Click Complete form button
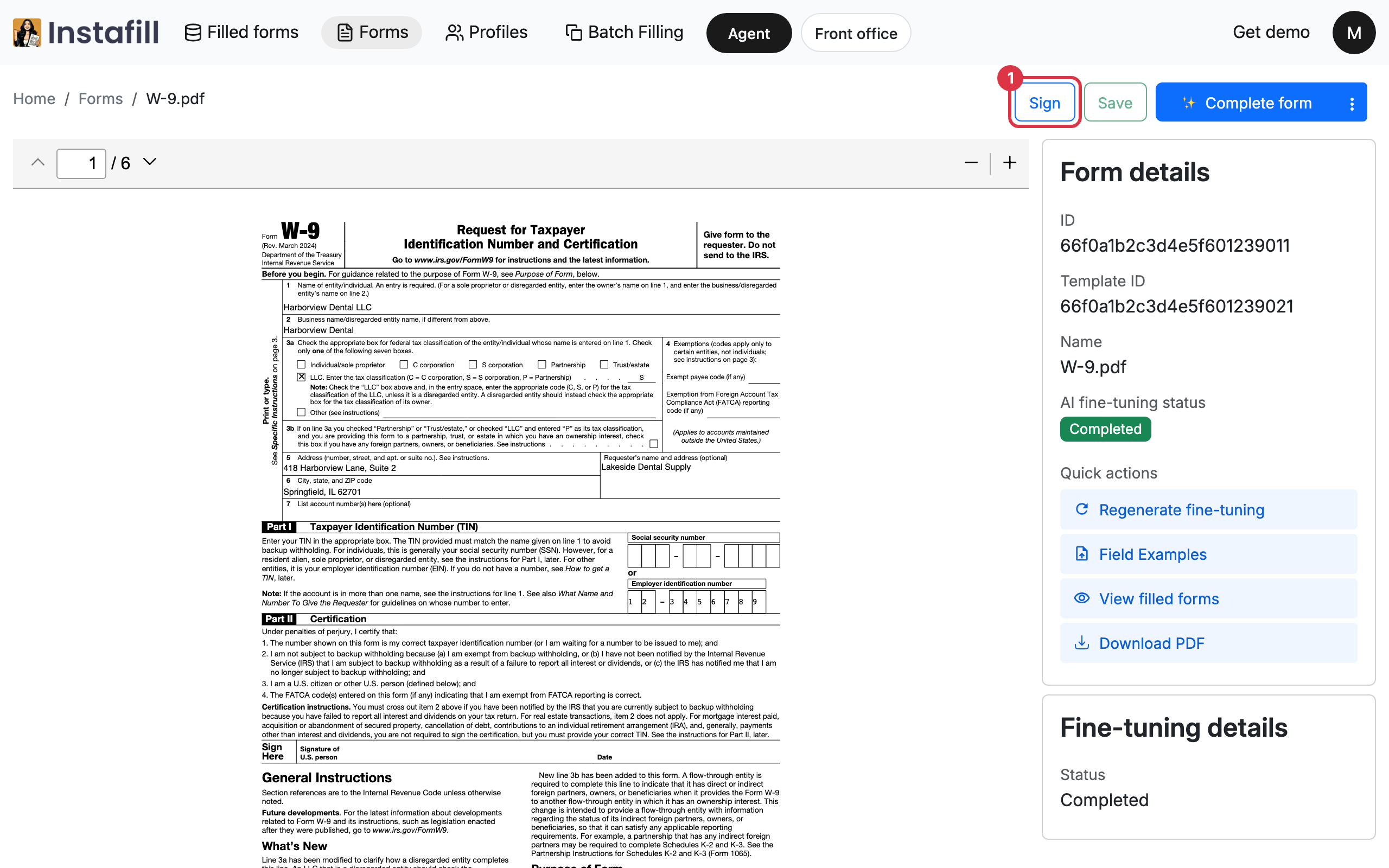This screenshot has width=1389, height=868. 1247,102
